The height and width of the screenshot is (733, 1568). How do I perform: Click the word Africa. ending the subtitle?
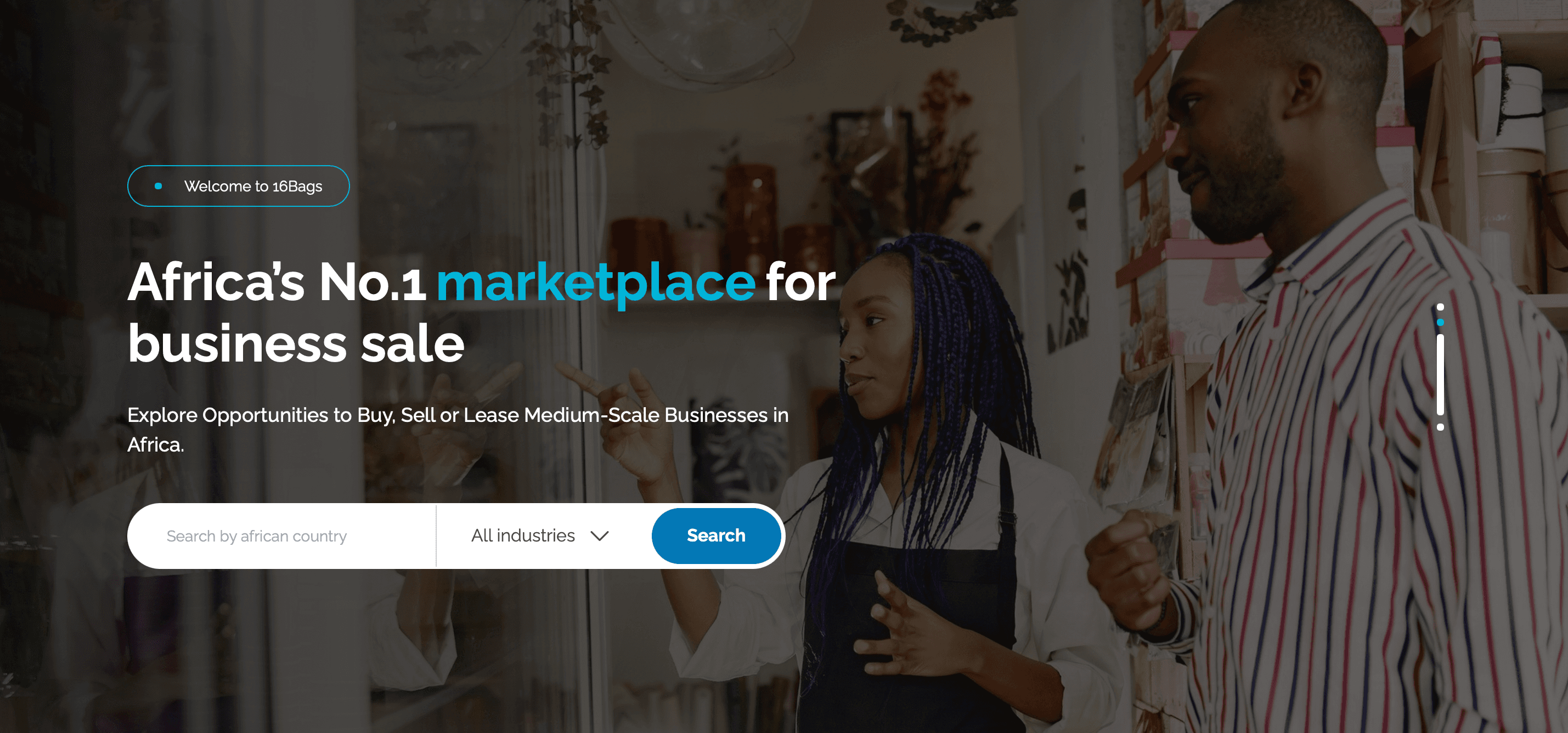pyautogui.click(x=156, y=445)
